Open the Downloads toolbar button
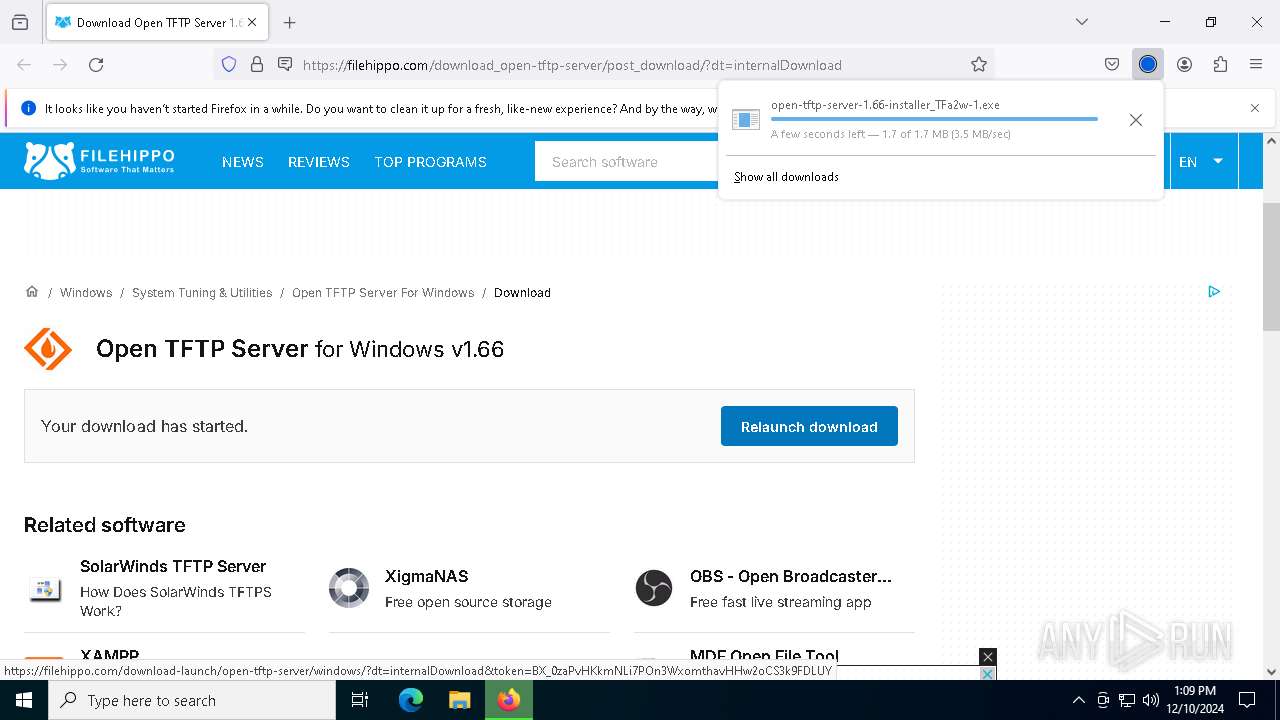1280x720 pixels. tap(1148, 65)
